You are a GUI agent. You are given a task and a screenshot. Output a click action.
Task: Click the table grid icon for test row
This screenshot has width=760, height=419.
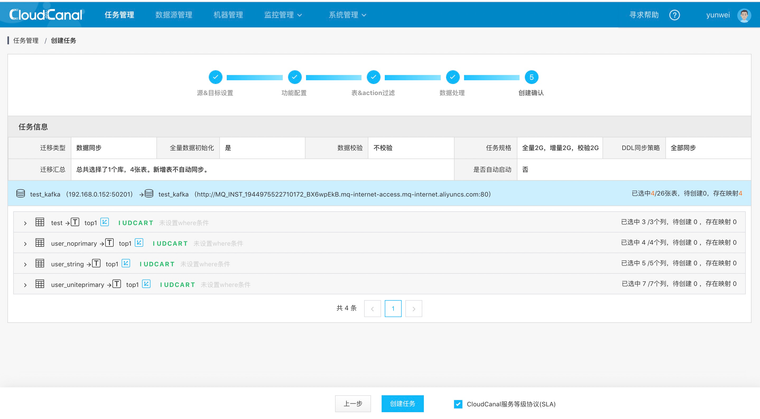40,222
